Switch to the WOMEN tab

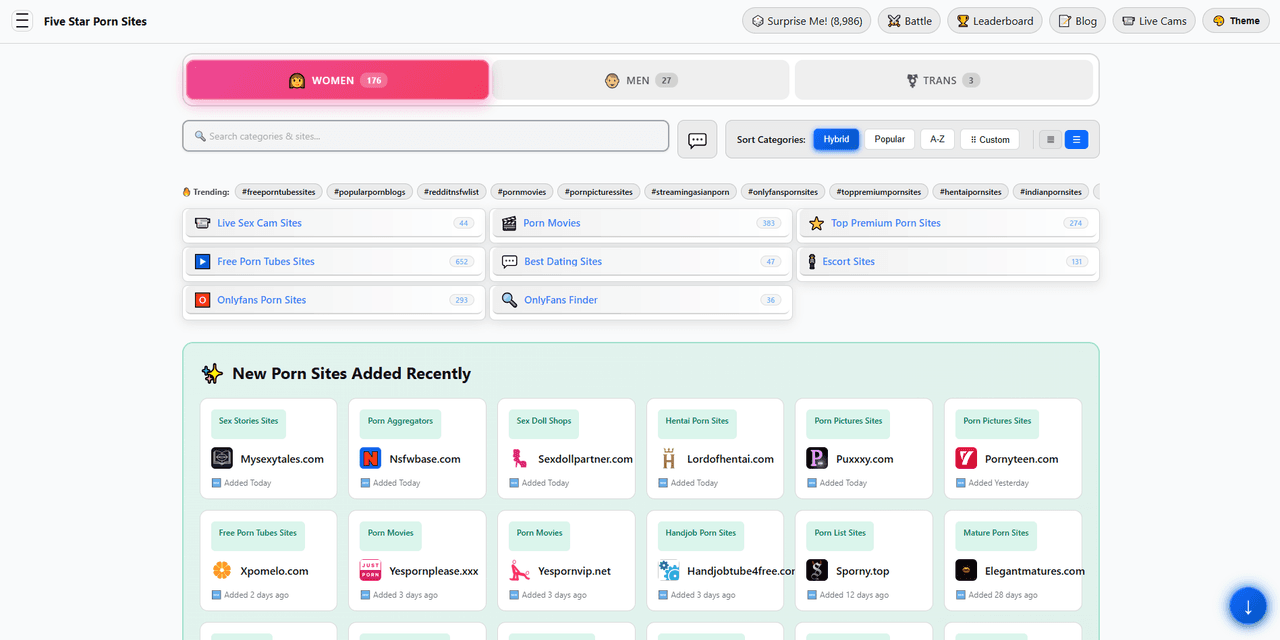tap(337, 80)
